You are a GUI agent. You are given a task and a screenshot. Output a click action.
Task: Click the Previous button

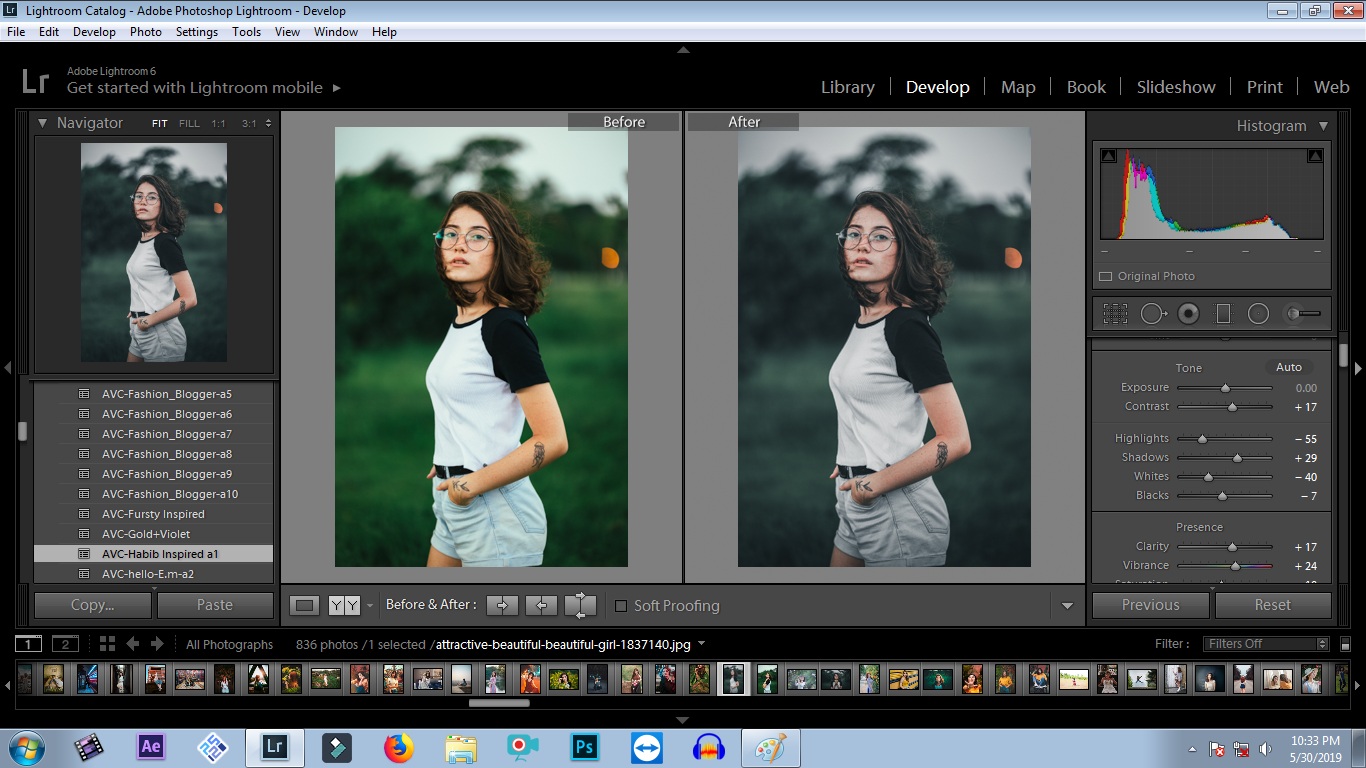pyautogui.click(x=1151, y=605)
